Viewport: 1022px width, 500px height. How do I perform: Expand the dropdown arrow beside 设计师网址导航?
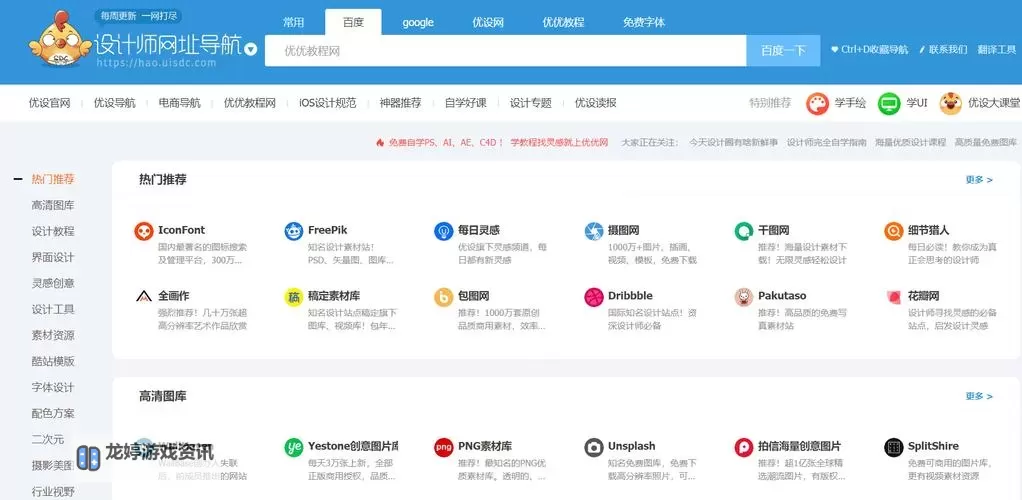[x=251, y=49]
